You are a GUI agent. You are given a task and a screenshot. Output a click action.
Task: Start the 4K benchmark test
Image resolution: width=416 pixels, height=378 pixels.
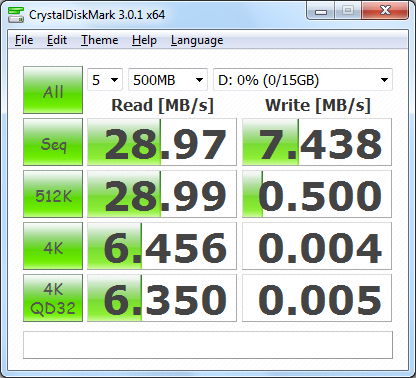(x=53, y=246)
